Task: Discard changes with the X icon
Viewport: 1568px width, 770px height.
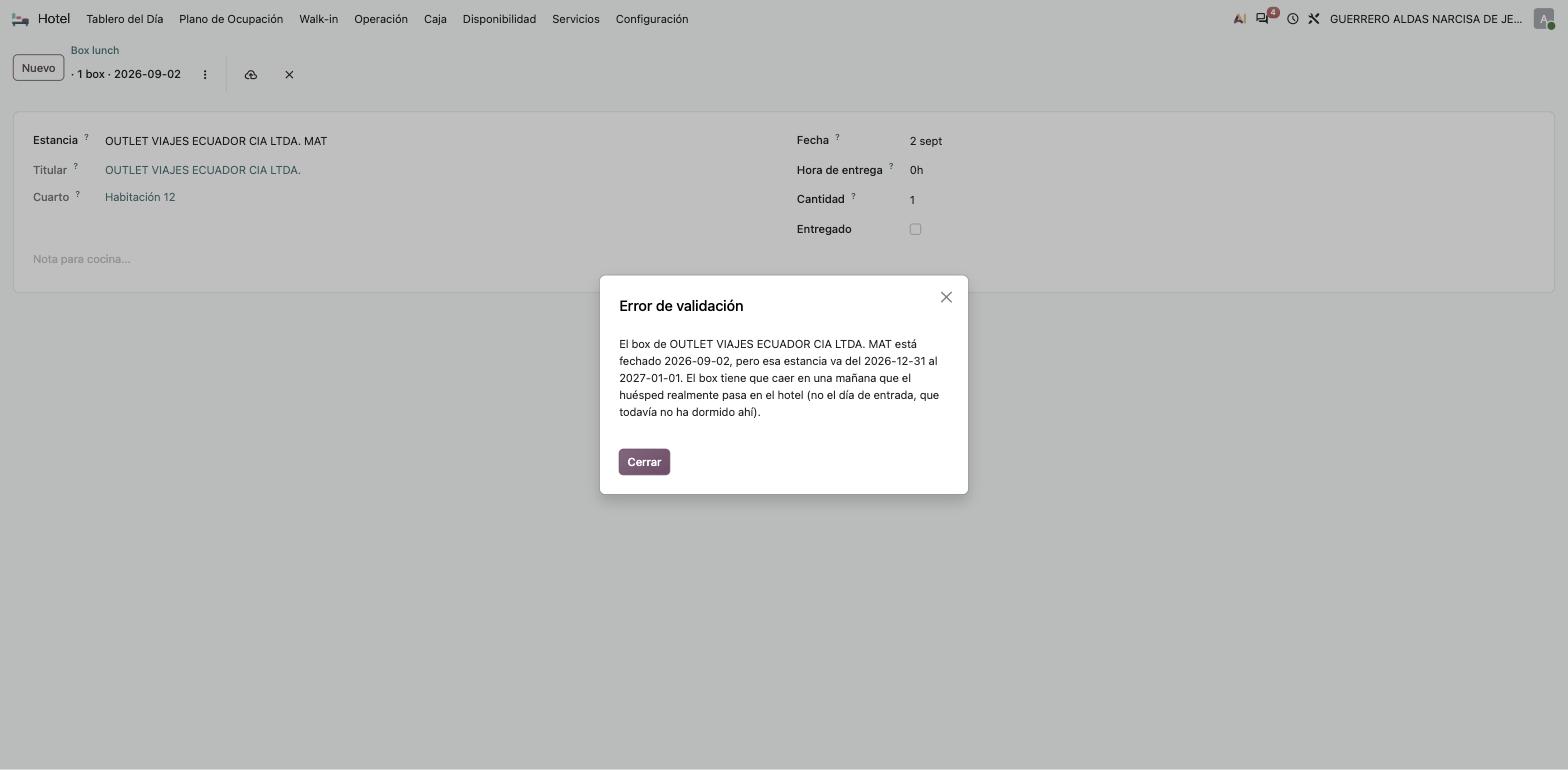Action: click(289, 75)
